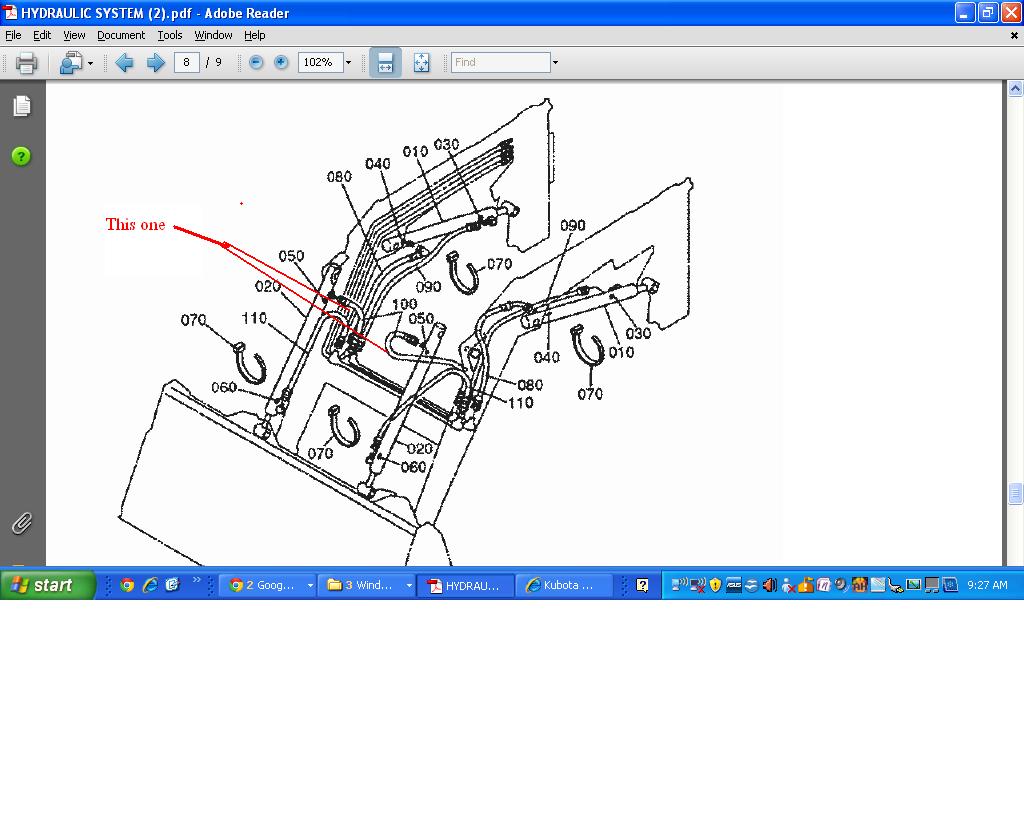Screen dimensions: 1024x815
Task: Open the Tools menu
Action: click(169, 35)
